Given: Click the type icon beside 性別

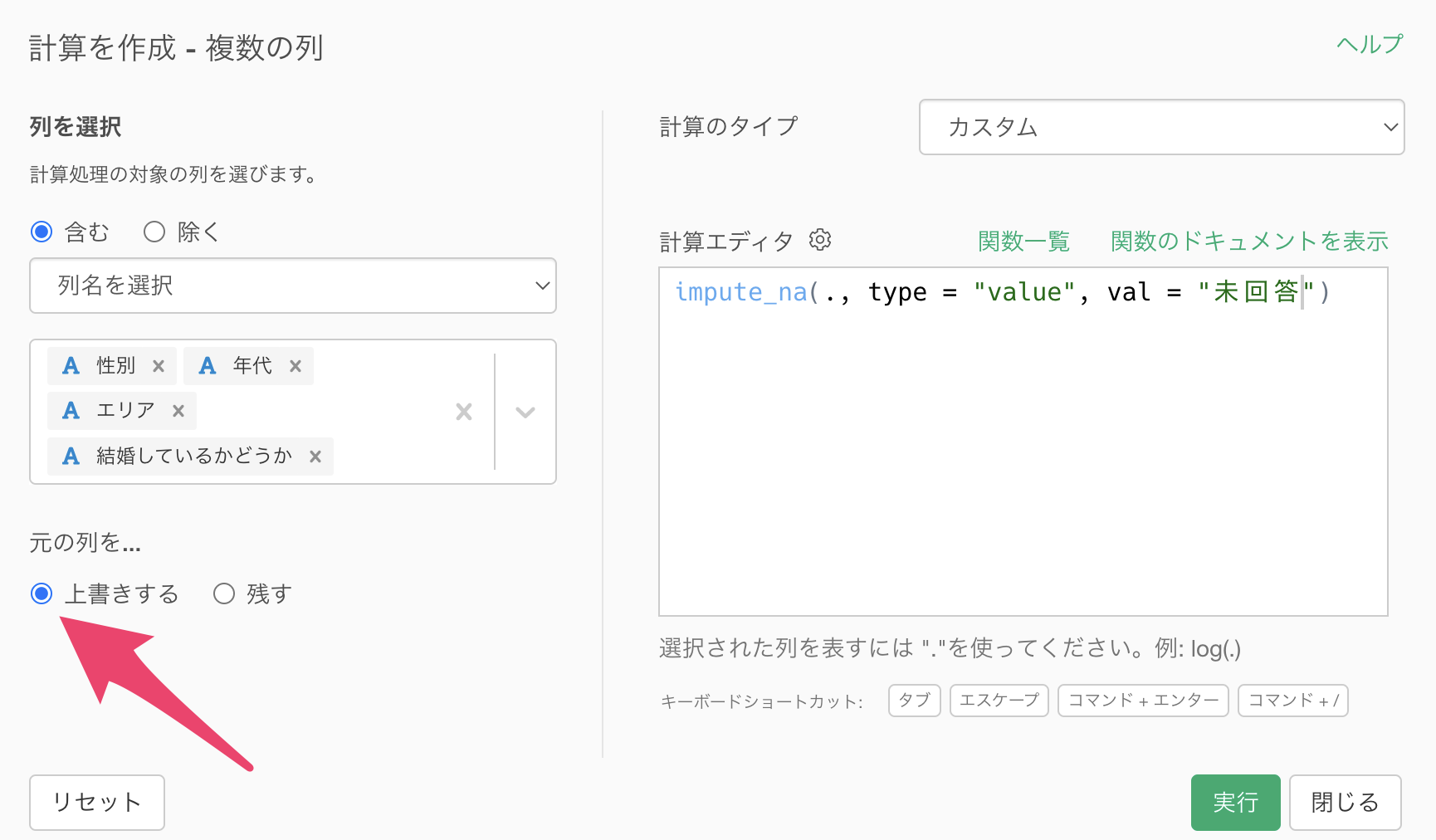Looking at the screenshot, I should [71, 366].
